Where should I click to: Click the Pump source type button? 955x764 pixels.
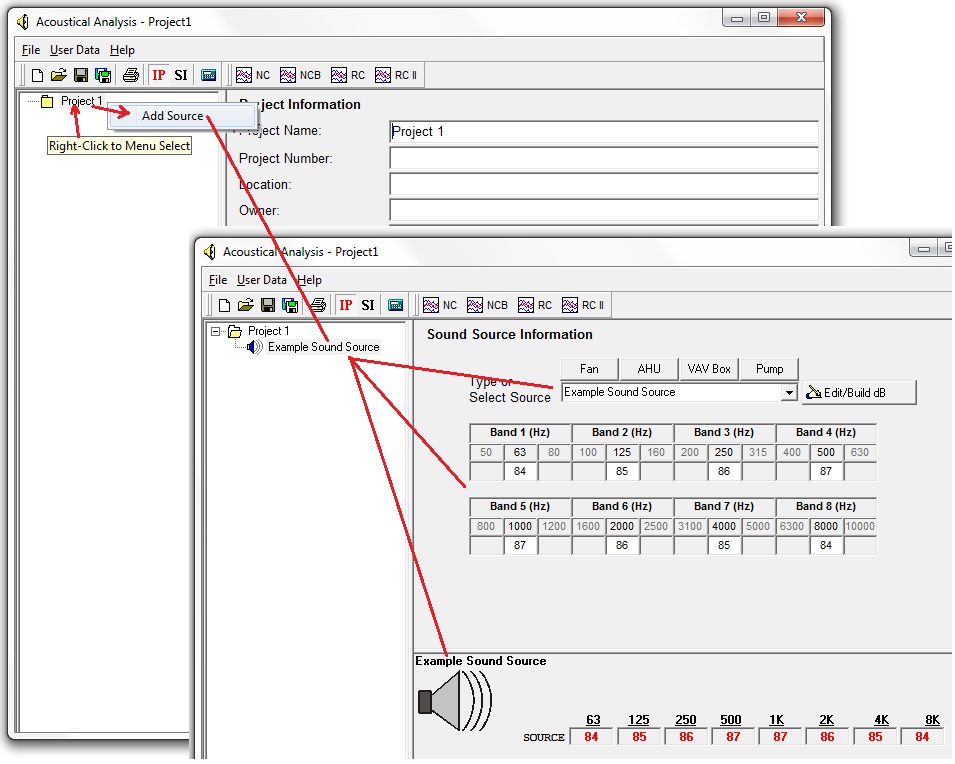coord(769,369)
